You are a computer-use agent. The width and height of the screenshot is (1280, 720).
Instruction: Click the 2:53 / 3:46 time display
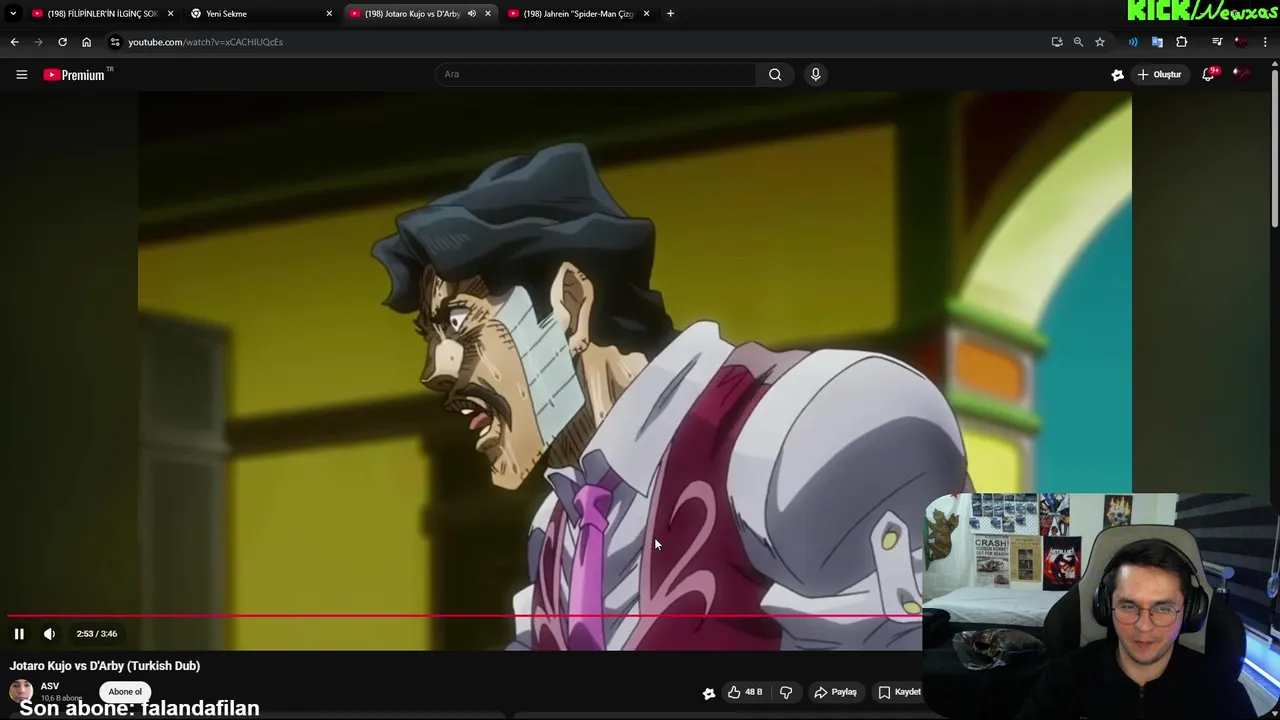(x=97, y=634)
